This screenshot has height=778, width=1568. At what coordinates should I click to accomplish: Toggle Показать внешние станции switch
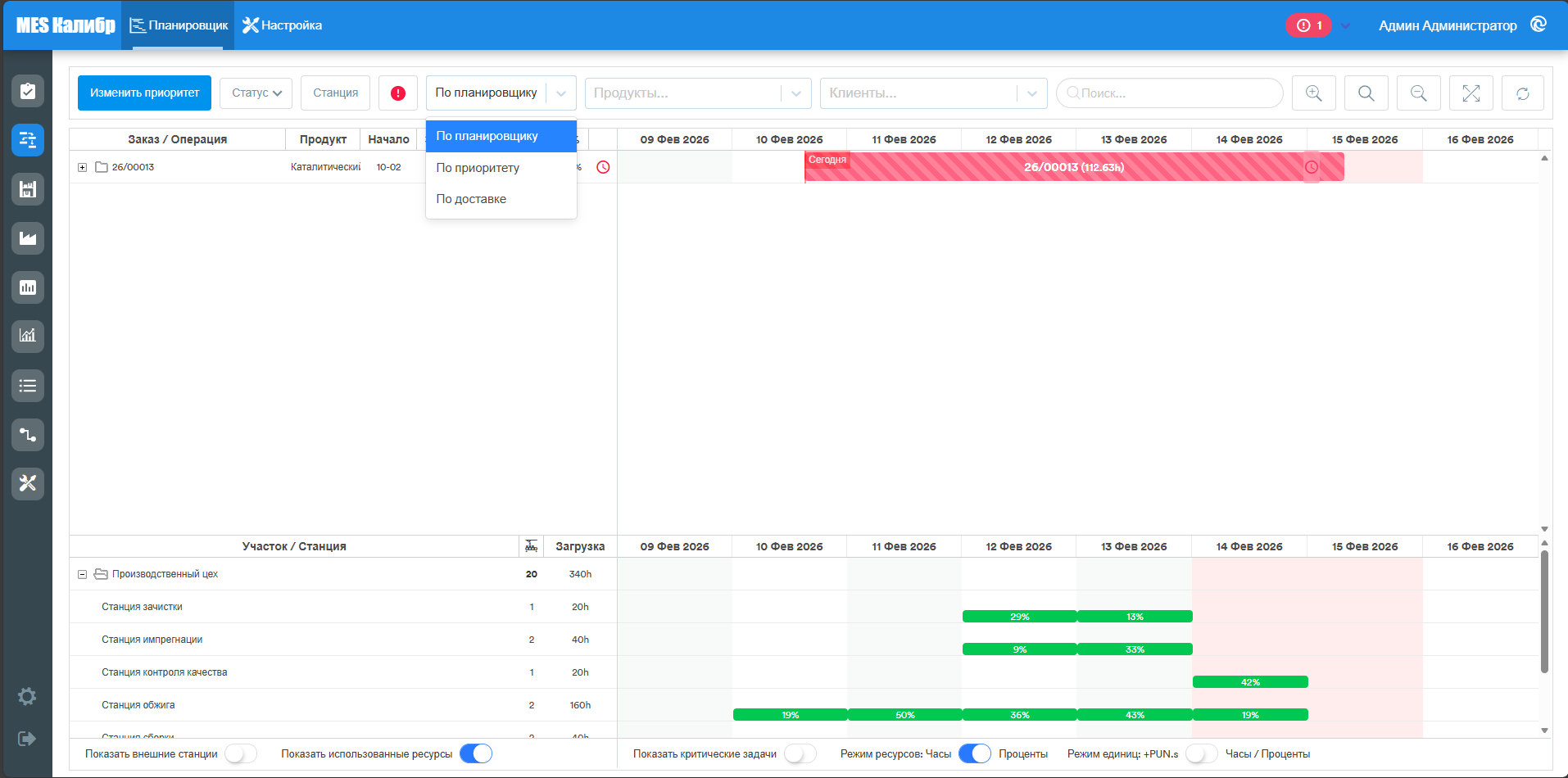[x=241, y=753]
